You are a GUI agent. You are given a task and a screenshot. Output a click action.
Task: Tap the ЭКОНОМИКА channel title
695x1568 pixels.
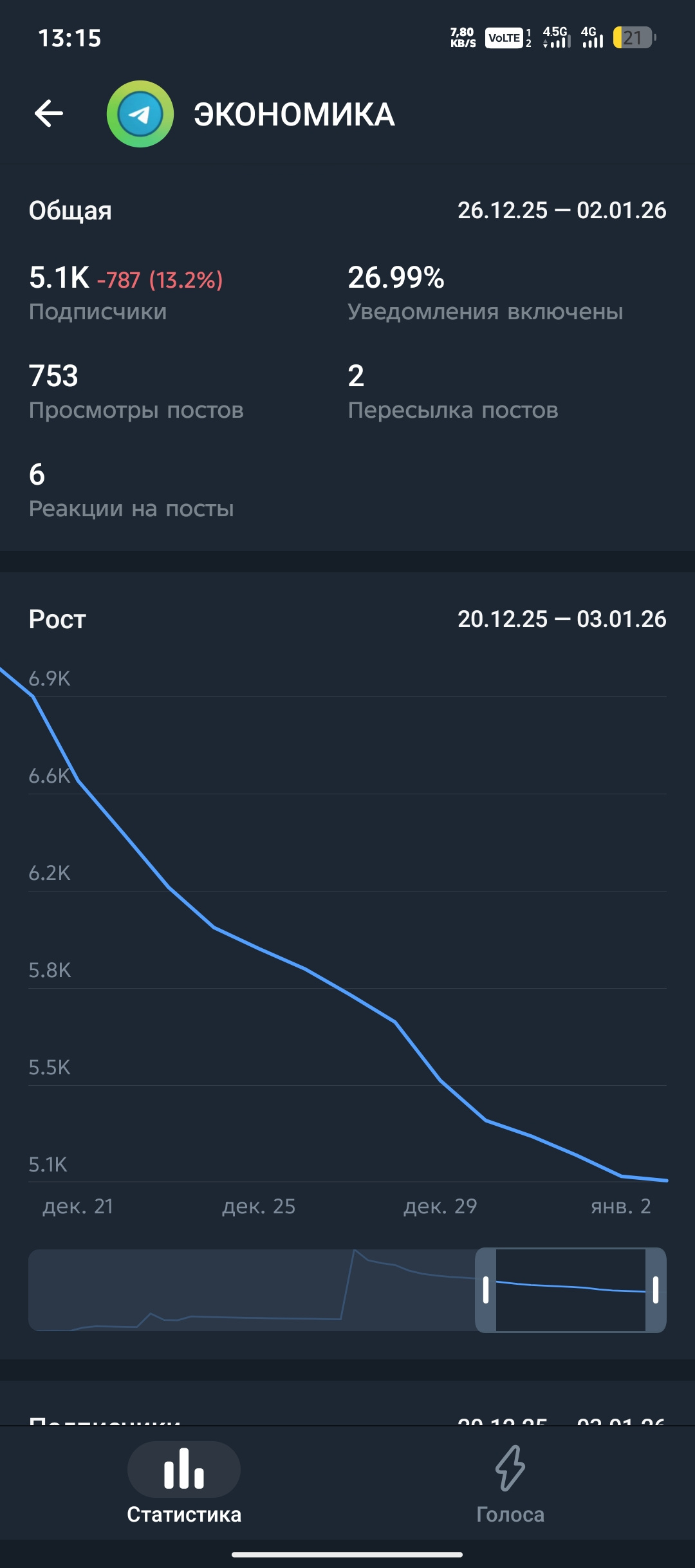[294, 115]
